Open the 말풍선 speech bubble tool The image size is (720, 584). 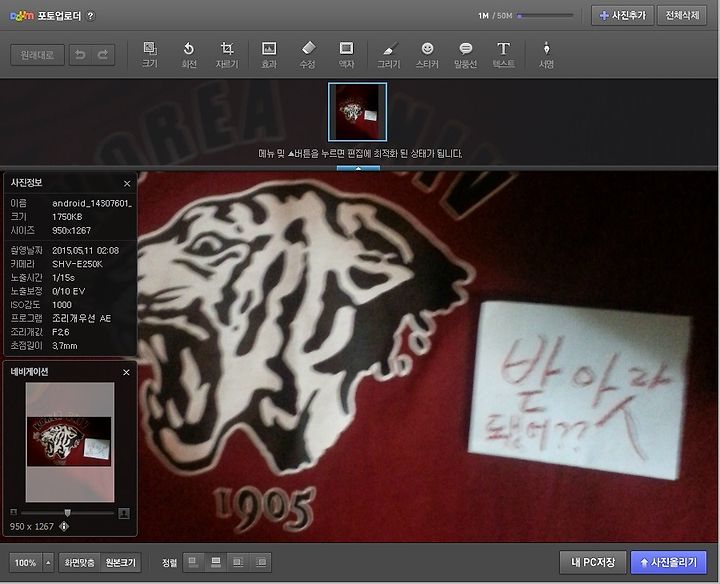coord(465,55)
